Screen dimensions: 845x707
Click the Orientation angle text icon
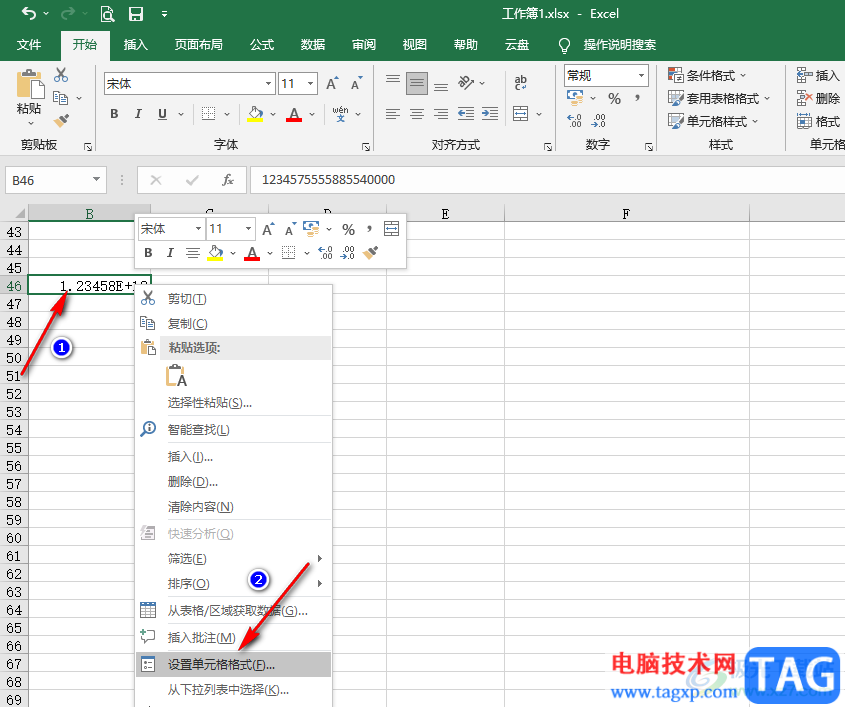[x=466, y=83]
